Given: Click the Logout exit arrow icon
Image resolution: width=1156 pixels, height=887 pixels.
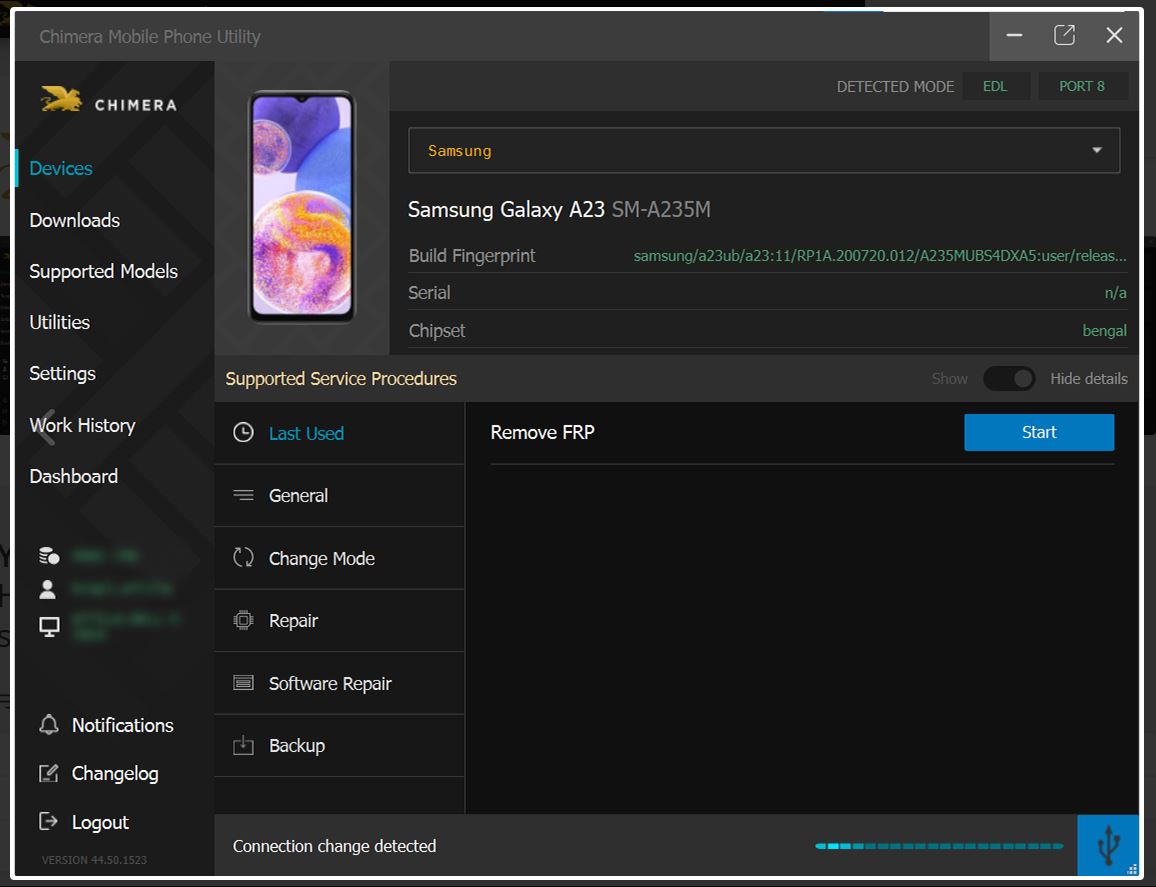Looking at the screenshot, I should pos(49,821).
